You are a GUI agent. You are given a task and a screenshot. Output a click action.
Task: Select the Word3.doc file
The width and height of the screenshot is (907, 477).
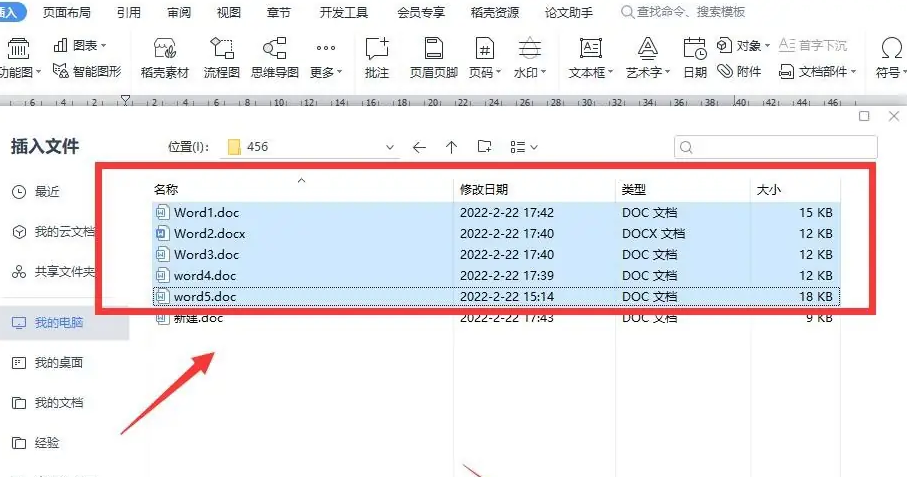pyautogui.click(x=496, y=254)
